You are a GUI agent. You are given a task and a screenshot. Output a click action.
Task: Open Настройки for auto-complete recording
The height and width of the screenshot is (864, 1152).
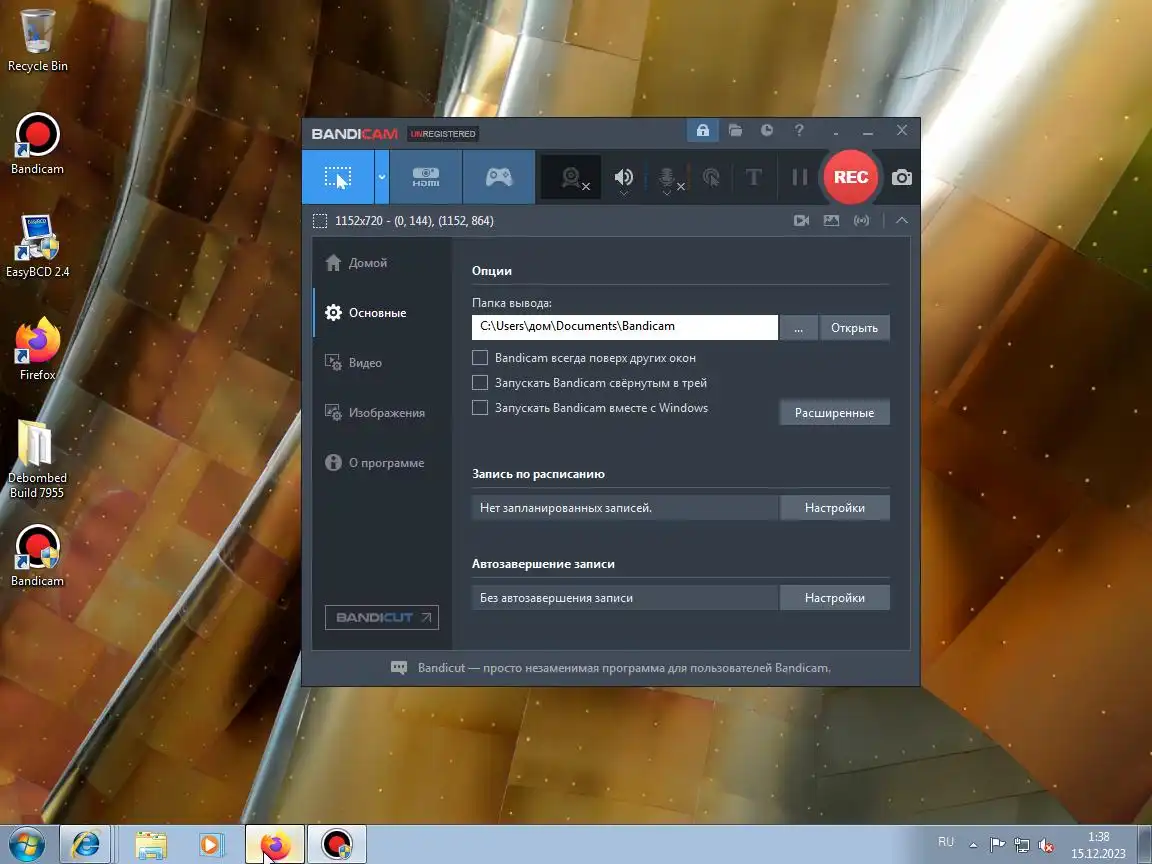click(x=835, y=598)
